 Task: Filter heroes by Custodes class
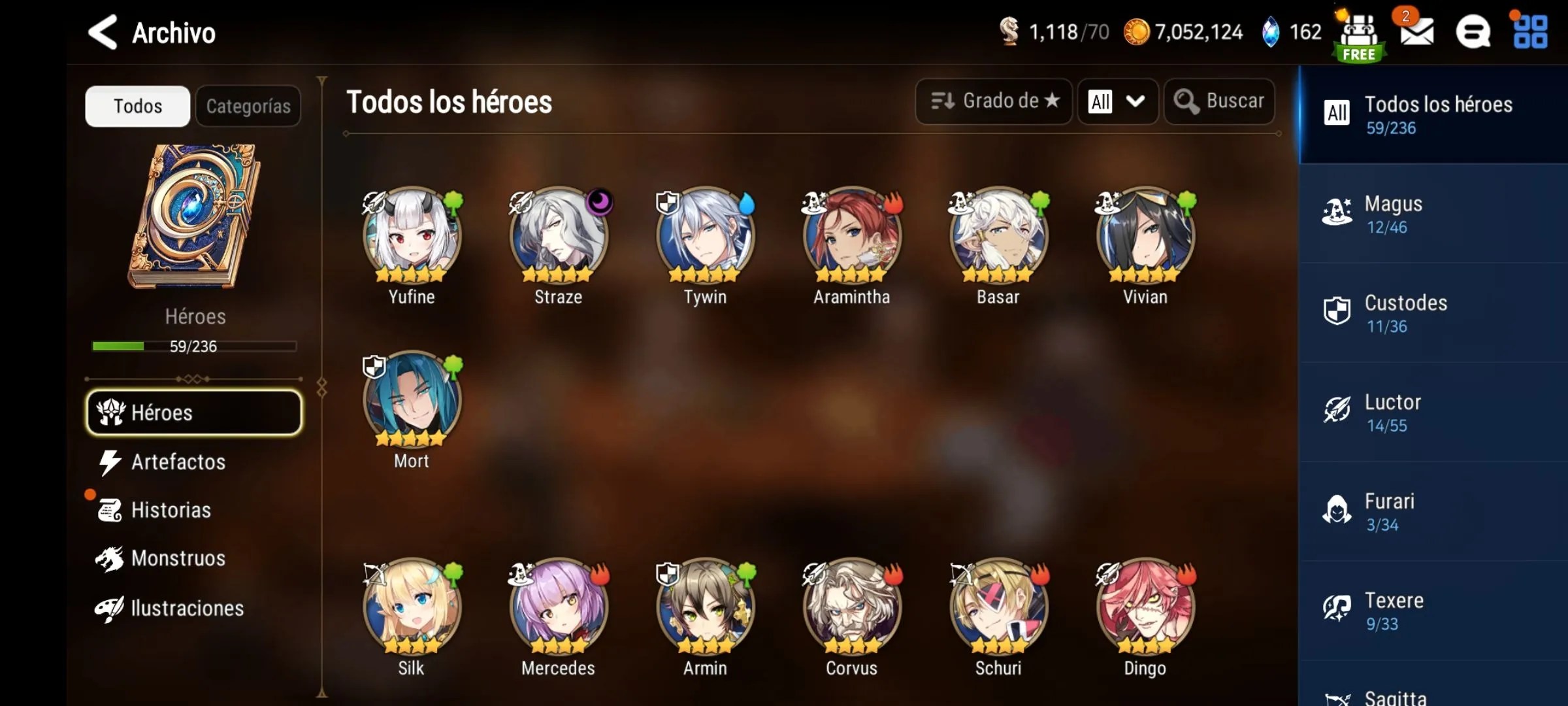click(1433, 313)
